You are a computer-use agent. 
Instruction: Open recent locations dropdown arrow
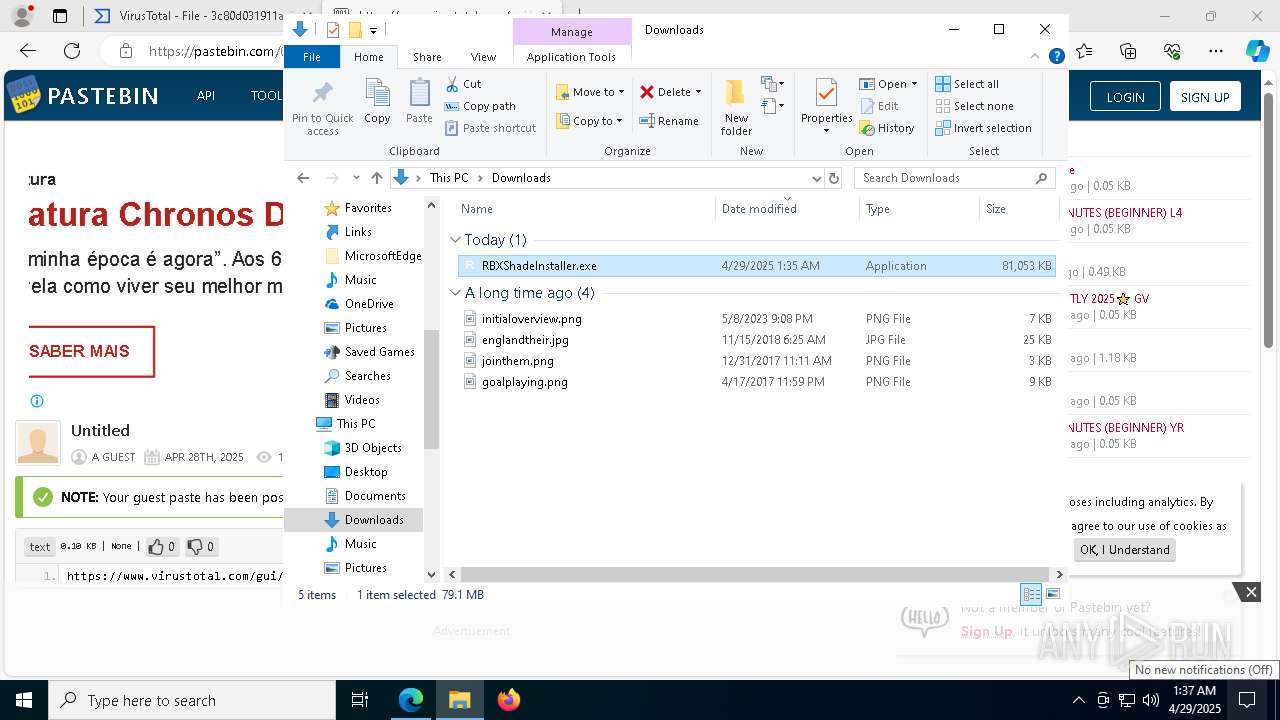[355, 178]
